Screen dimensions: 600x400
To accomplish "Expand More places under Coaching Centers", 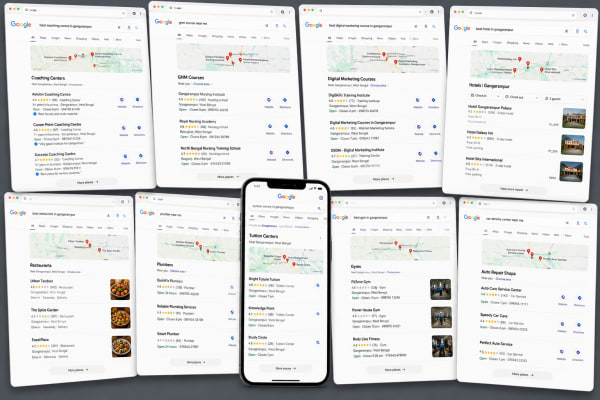I will point(88,182).
